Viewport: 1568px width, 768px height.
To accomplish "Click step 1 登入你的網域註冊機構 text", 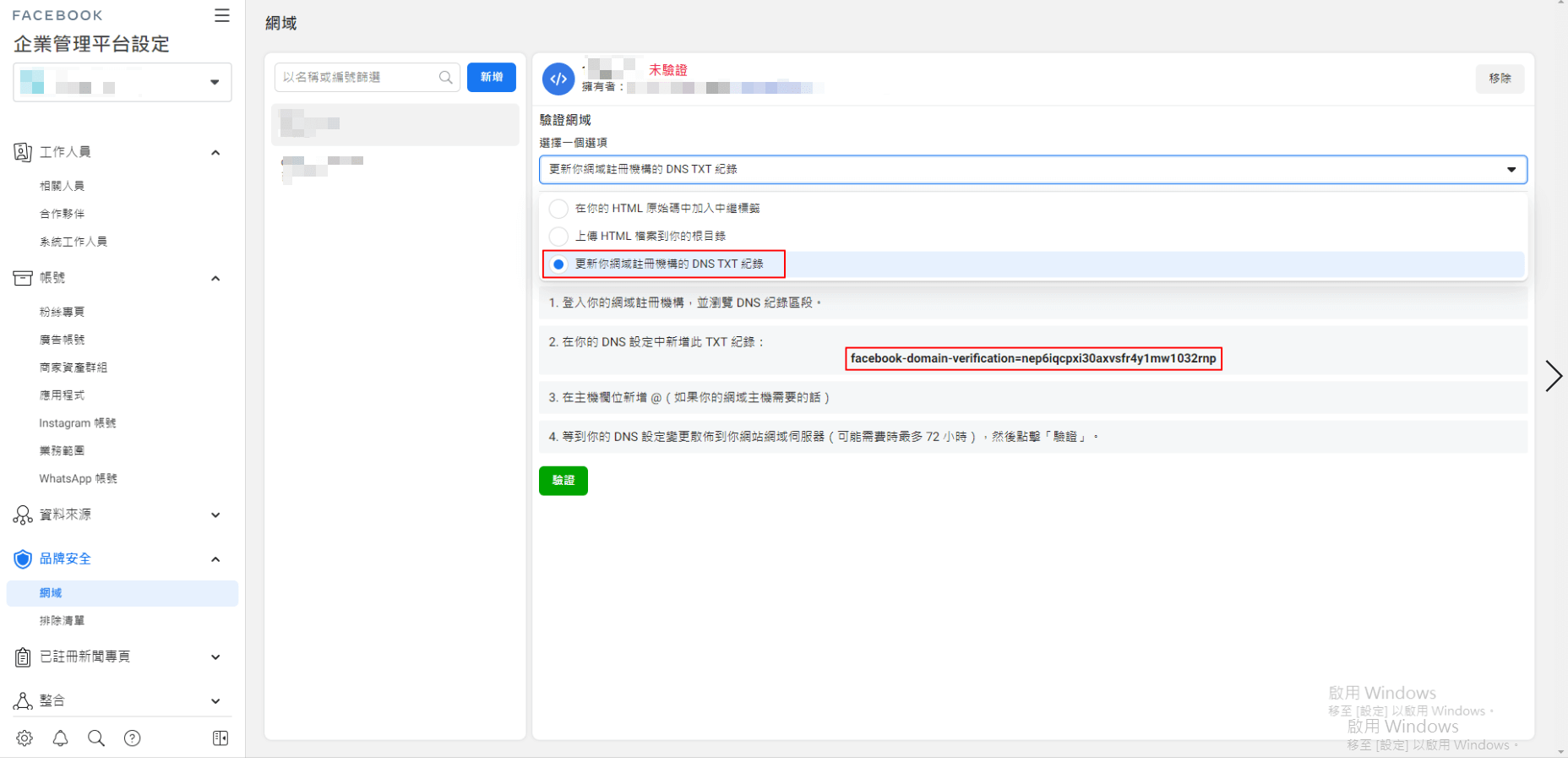I will [685, 302].
